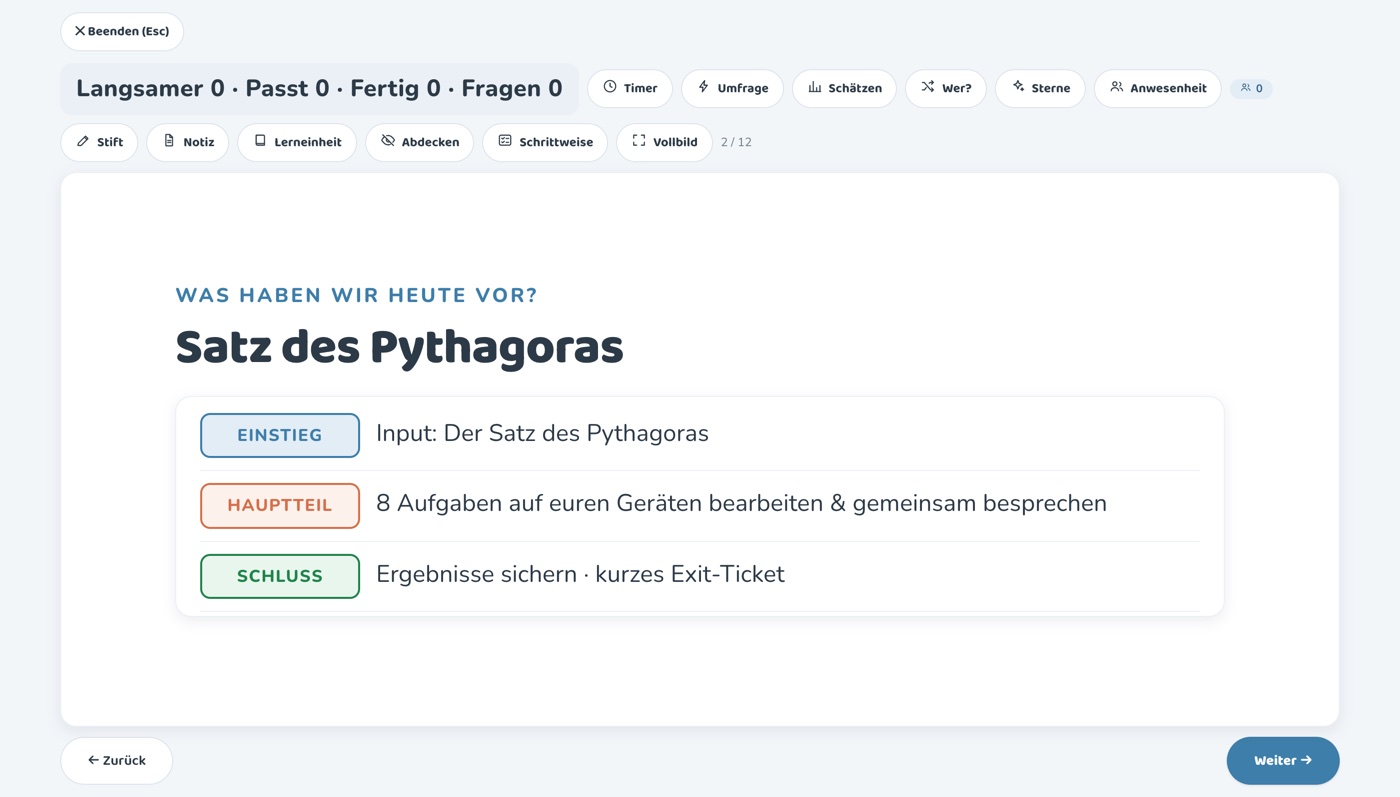The image size is (1400, 797).
Task: Open the Notiz note tool
Action: [x=188, y=142]
